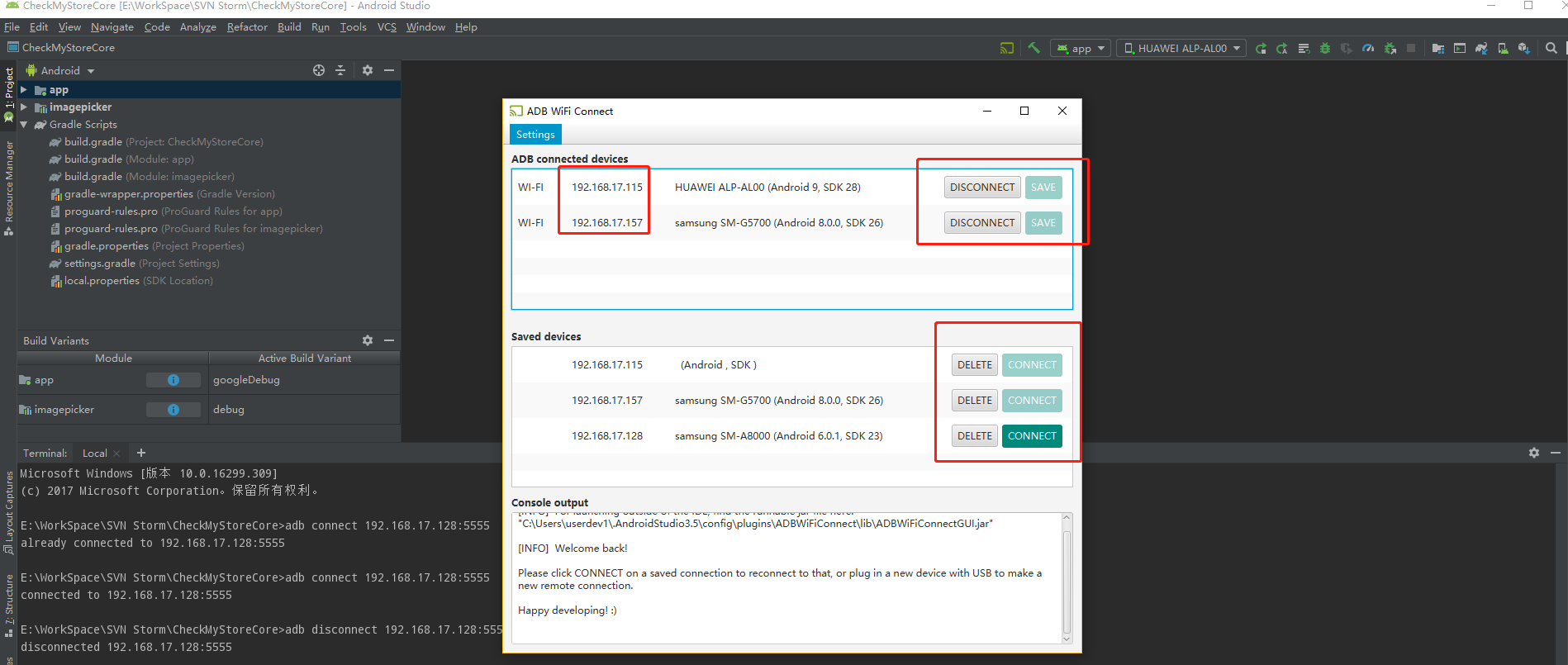The image size is (1568, 665).
Task: Save the HUAWEI ALP-AL00 connection
Action: click(1043, 188)
